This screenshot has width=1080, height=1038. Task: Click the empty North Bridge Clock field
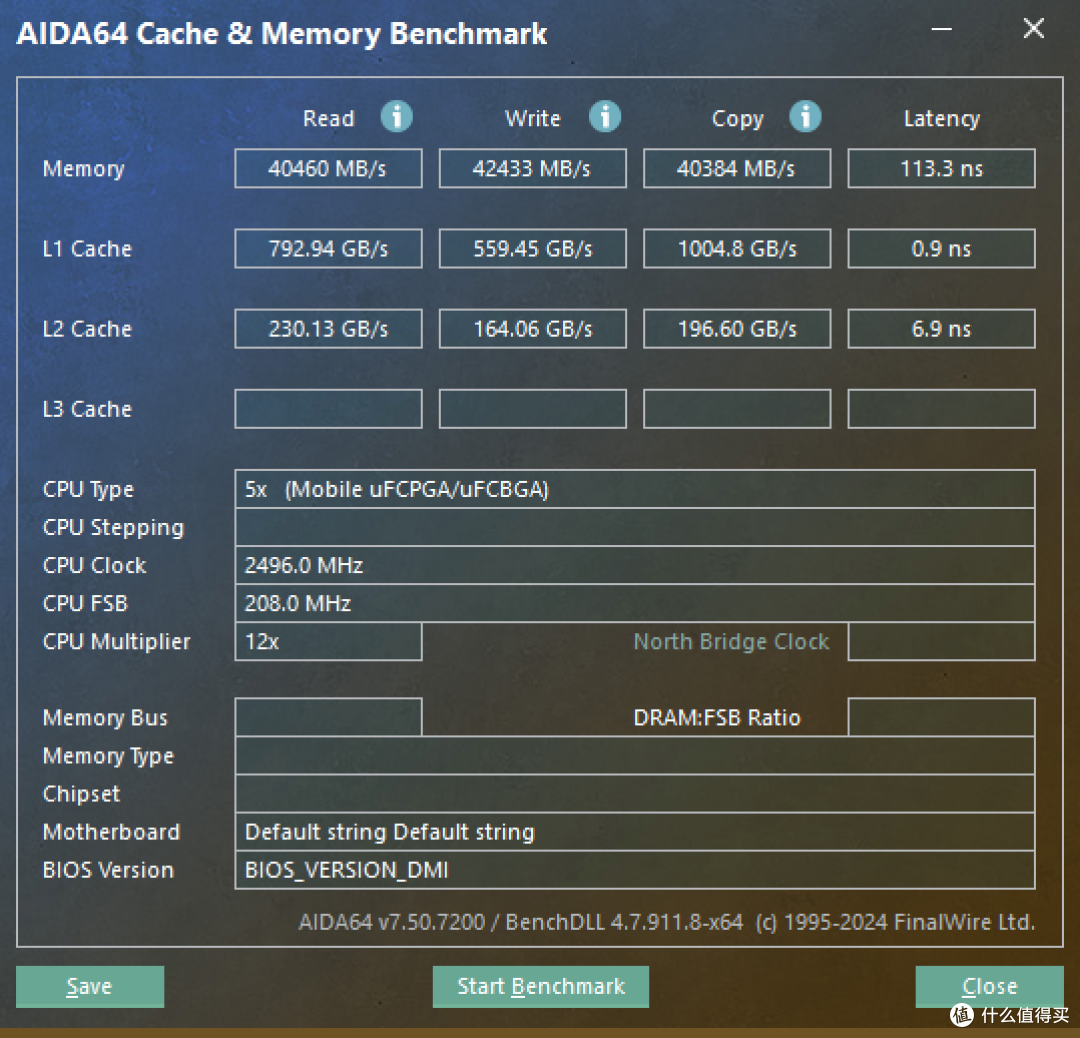[x=942, y=641]
